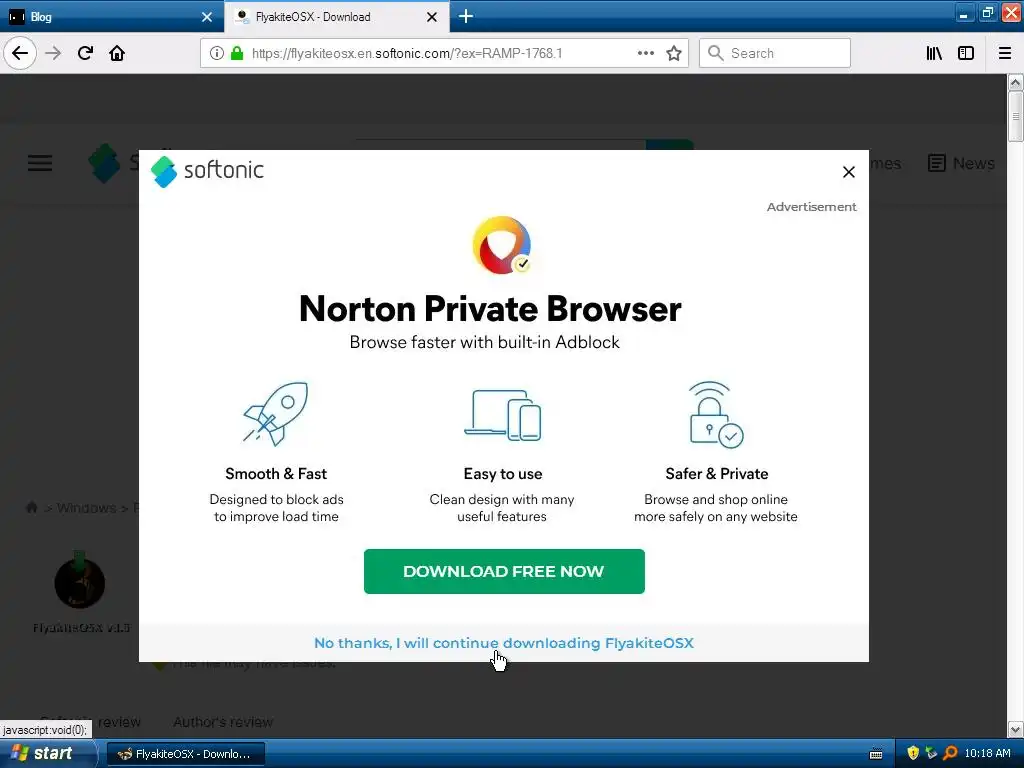Close the Norton advertisement popup
1024x768 pixels.
[x=848, y=172]
